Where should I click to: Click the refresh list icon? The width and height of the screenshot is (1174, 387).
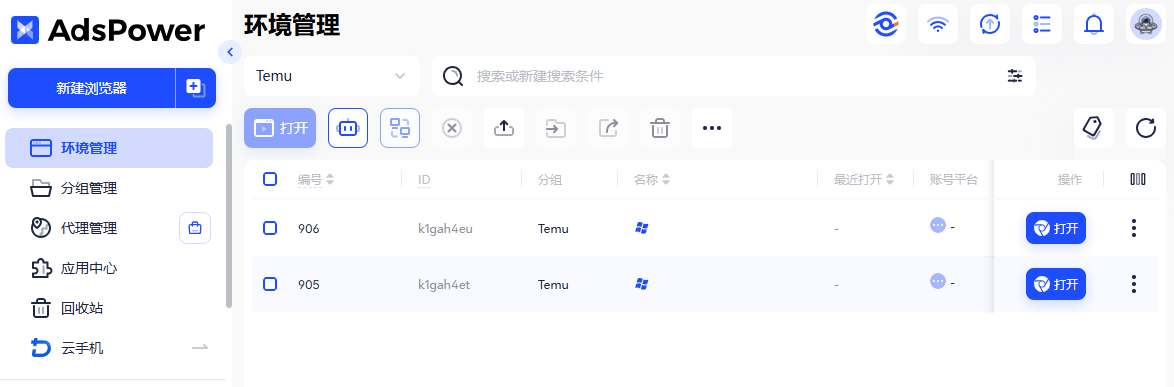coord(1146,128)
